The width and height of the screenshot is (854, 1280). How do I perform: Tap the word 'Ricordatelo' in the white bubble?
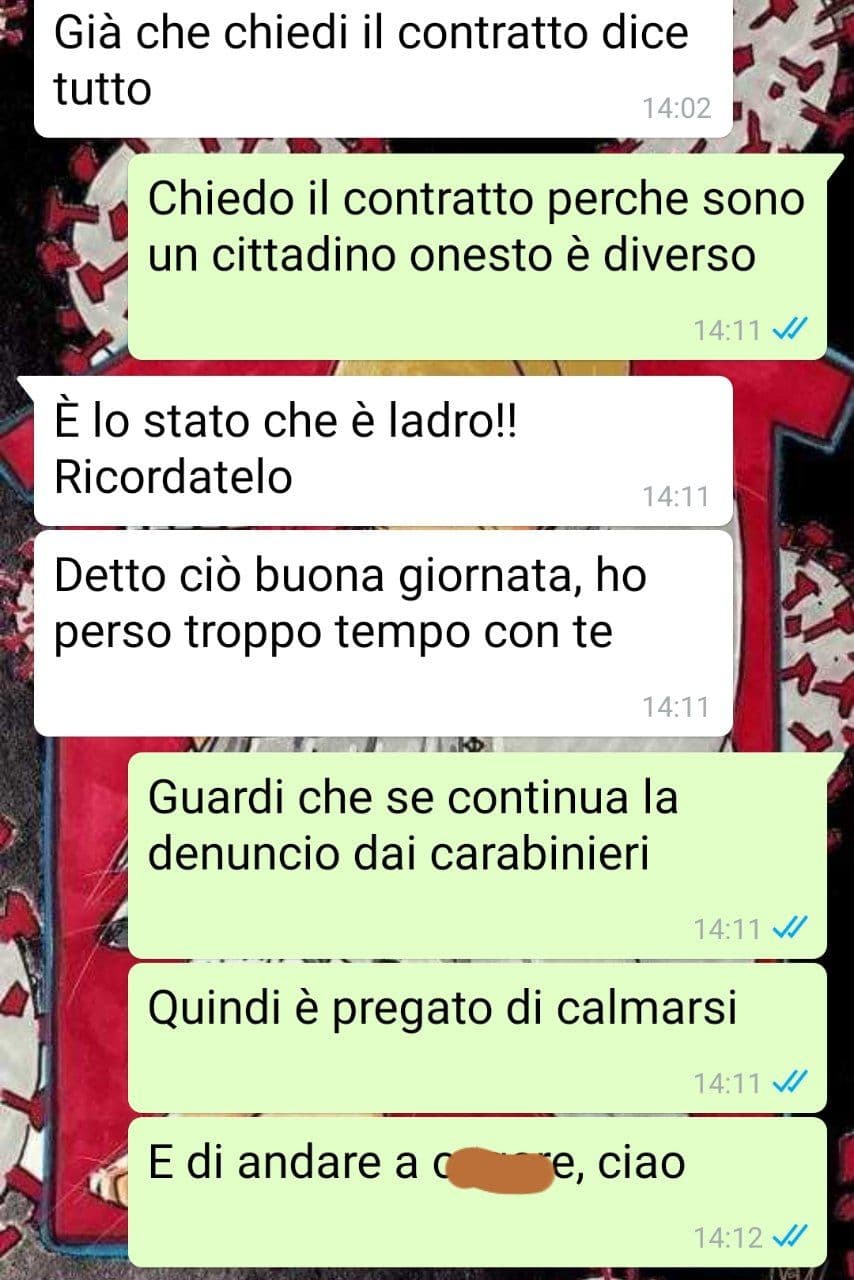pos(173,477)
